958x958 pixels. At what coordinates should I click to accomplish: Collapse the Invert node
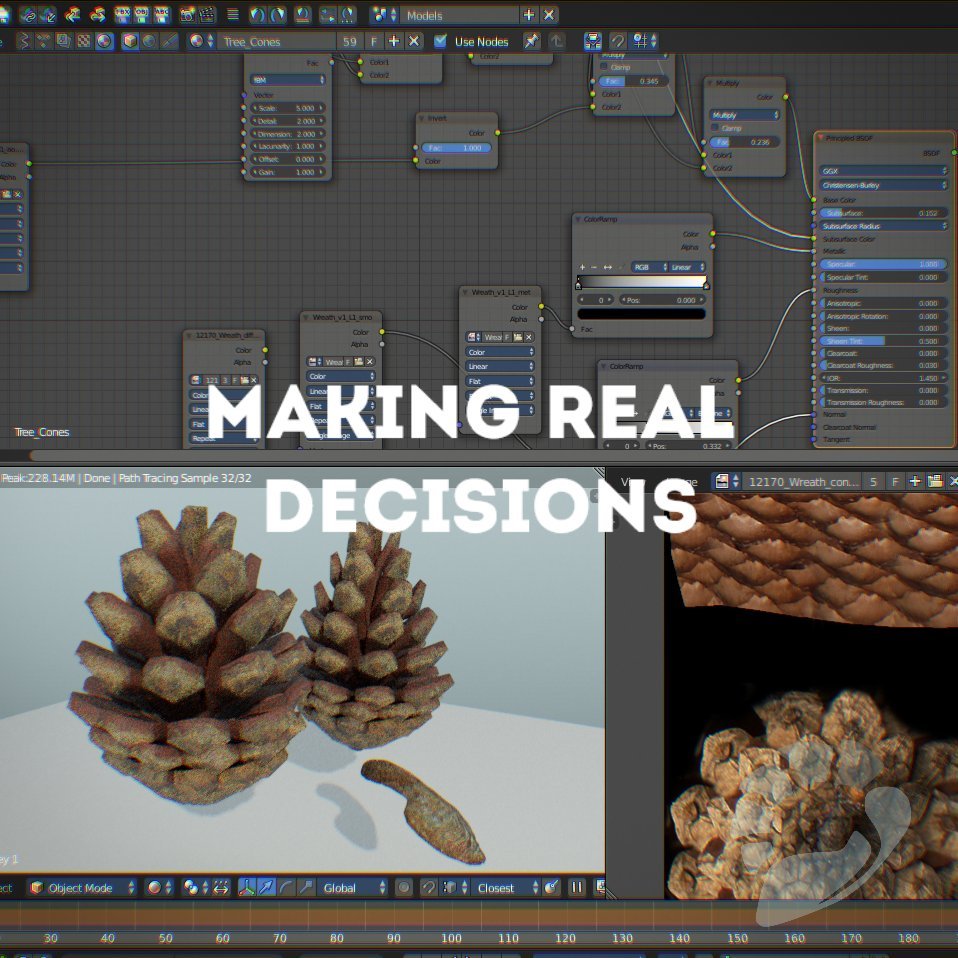click(422, 118)
